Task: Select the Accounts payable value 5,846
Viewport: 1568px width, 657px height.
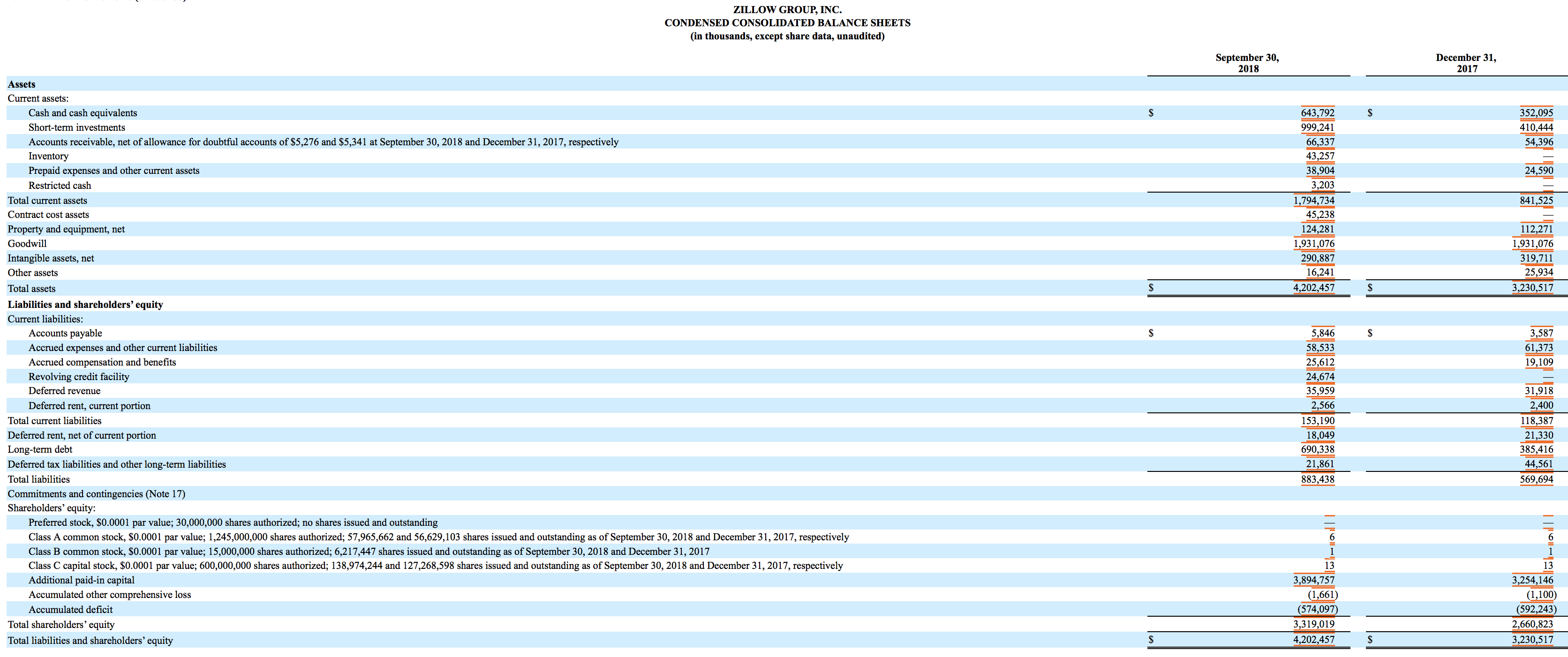Action: (x=1322, y=333)
